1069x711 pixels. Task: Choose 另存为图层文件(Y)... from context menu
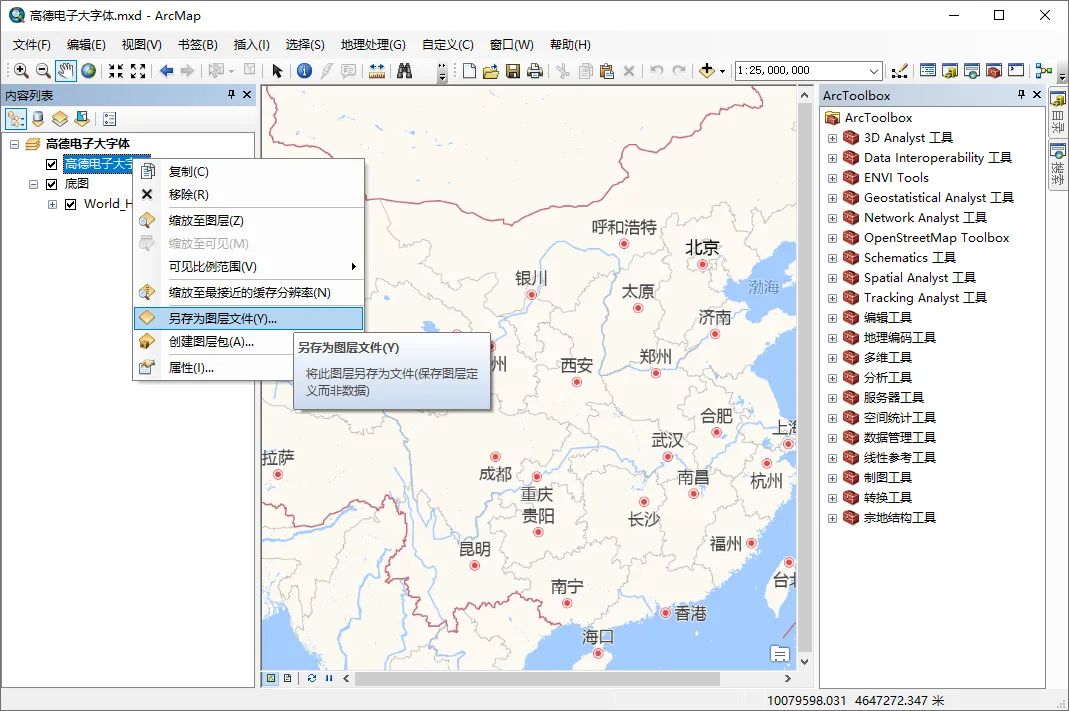pyautogui.click(x=248, y=318)
